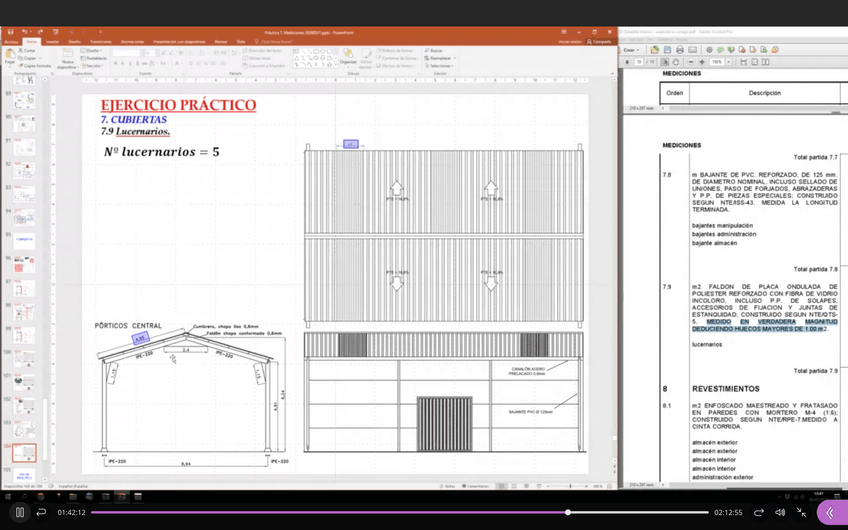Viewport: 848px width, 530px height.
Task: Open the Insertar ribbon tab
Action: (52, 42)
